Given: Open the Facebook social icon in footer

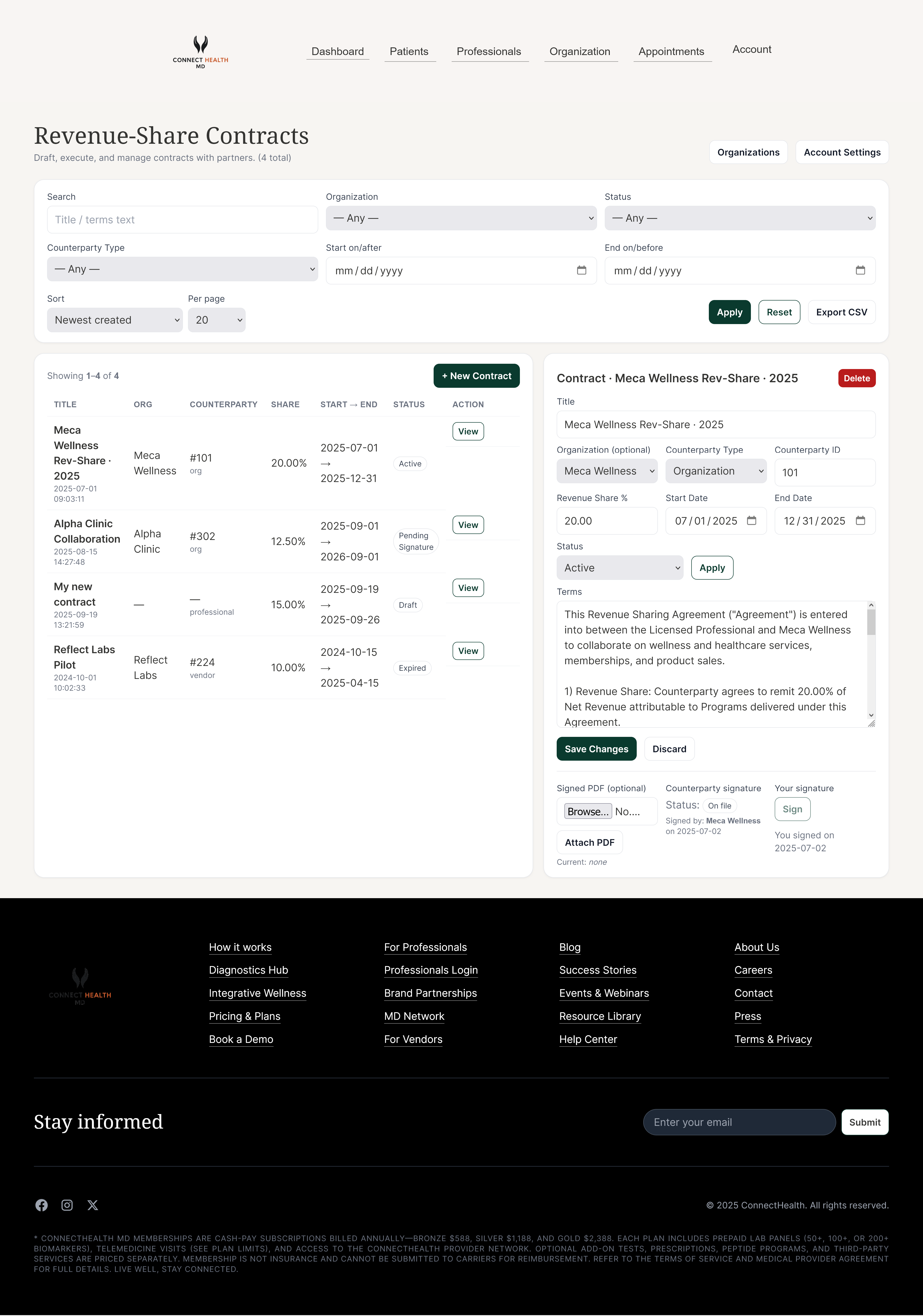Looking at the screenshot, I should coord(42,1205).
